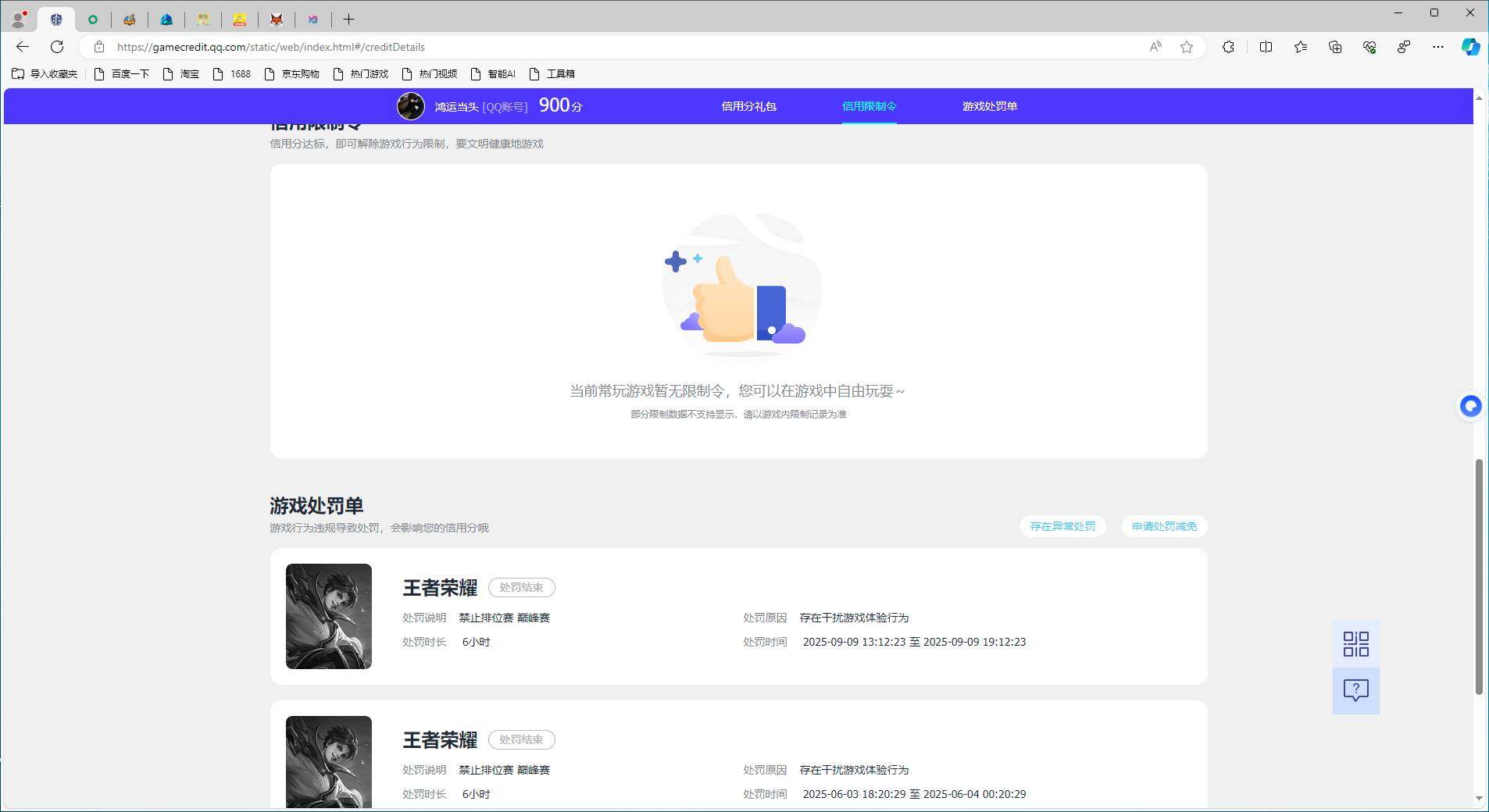Open the read aloud icon in the address bar

1155,47
